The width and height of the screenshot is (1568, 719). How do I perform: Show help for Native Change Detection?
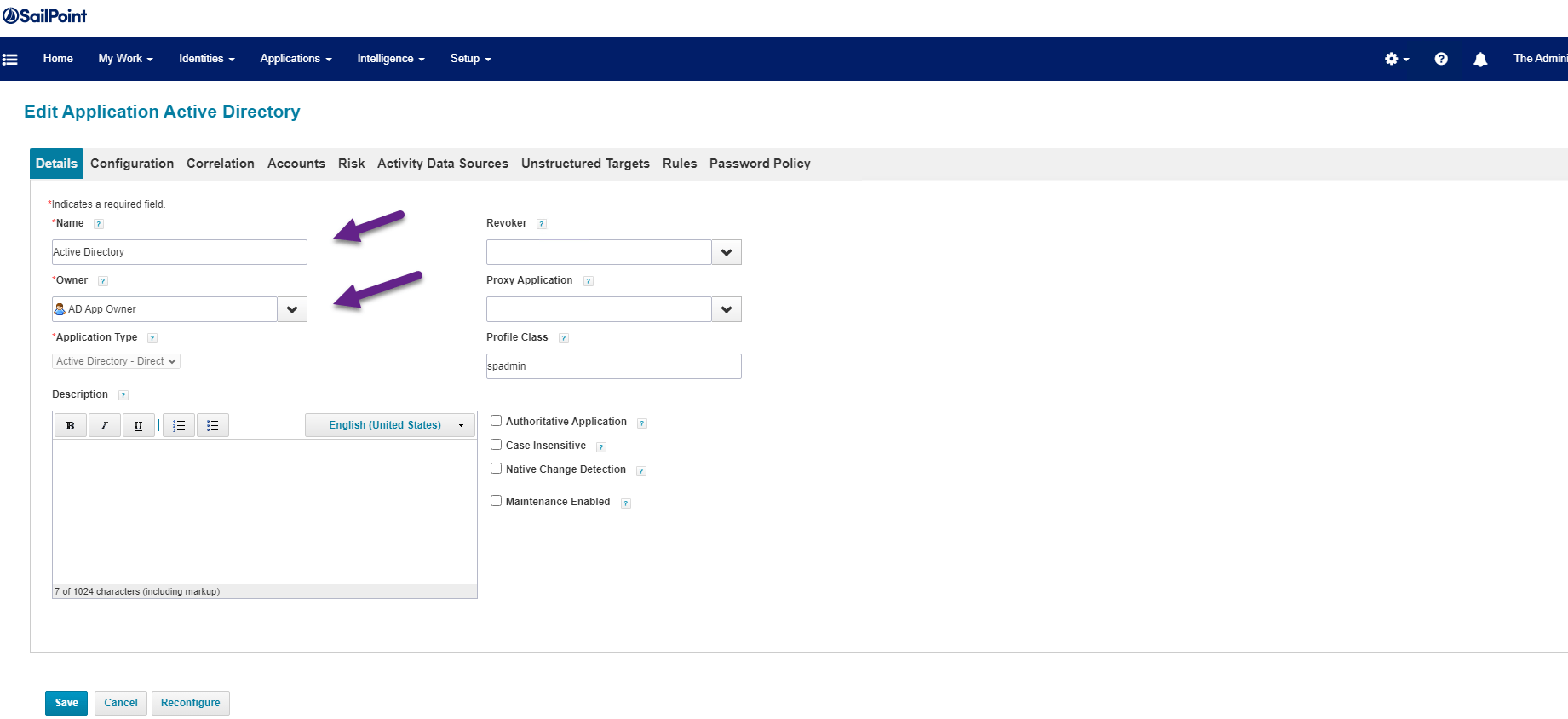click(x=641, y=471)
